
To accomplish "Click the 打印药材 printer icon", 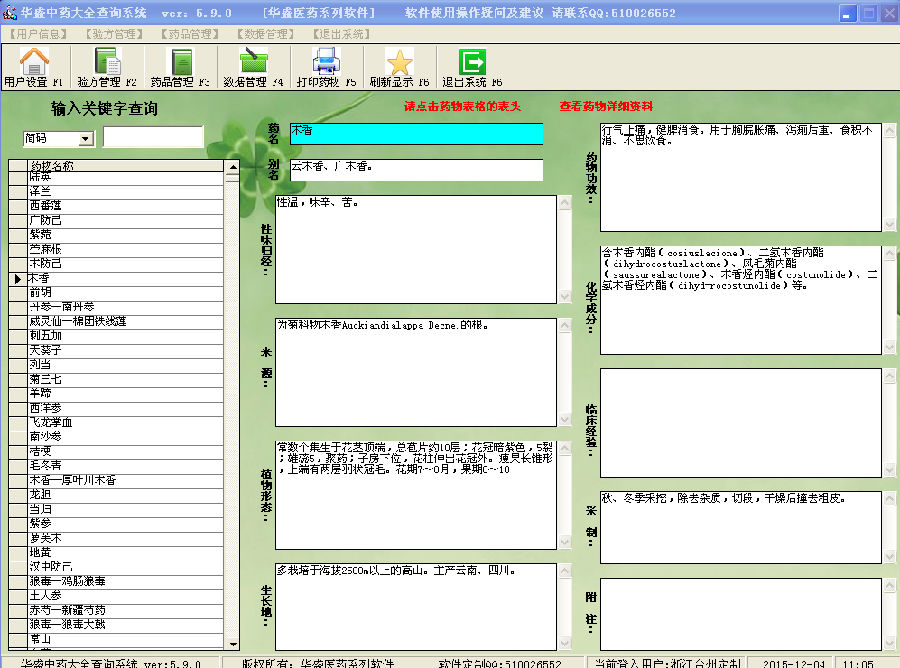I will pos(326,63).
